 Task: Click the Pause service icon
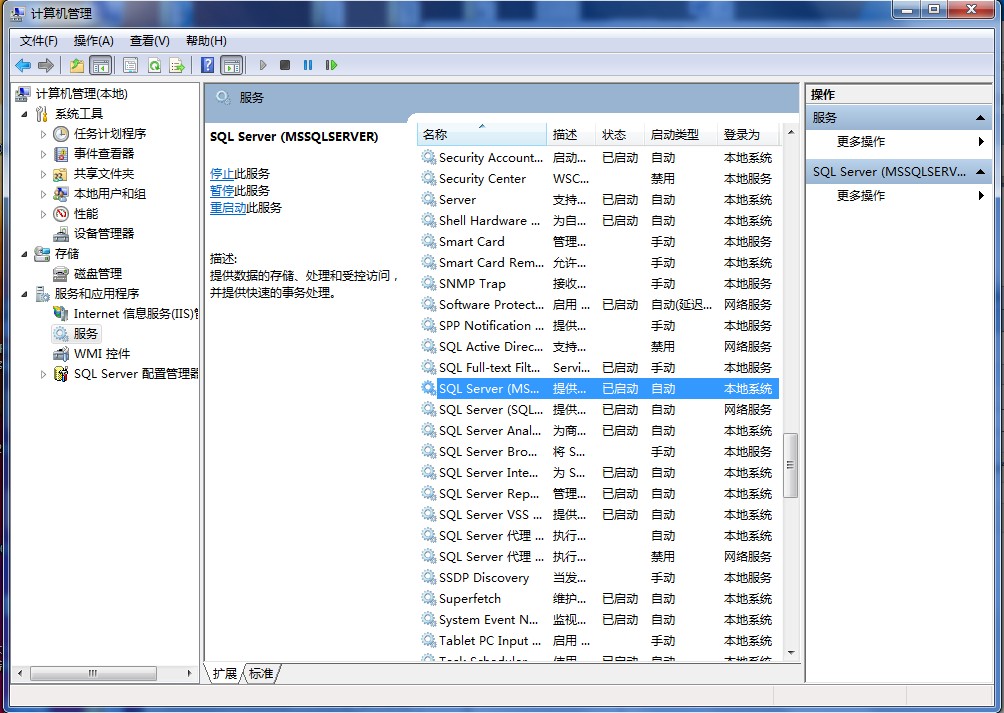pyautogui.click(x=308, y=65)
